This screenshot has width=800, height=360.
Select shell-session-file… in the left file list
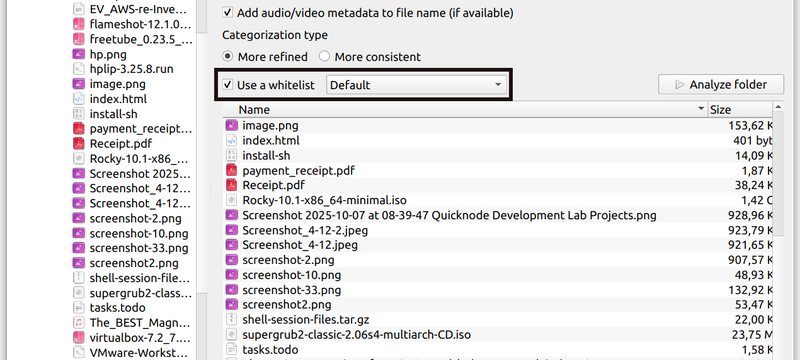point(140,278)
